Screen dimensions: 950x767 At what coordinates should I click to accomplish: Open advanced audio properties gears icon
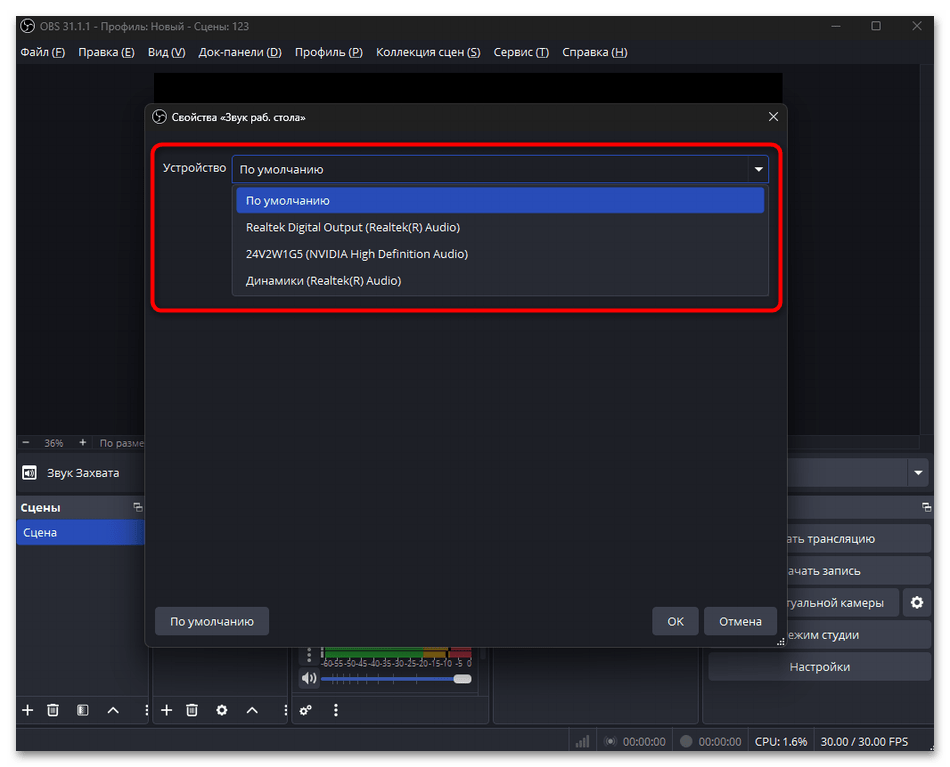(306, 710)
